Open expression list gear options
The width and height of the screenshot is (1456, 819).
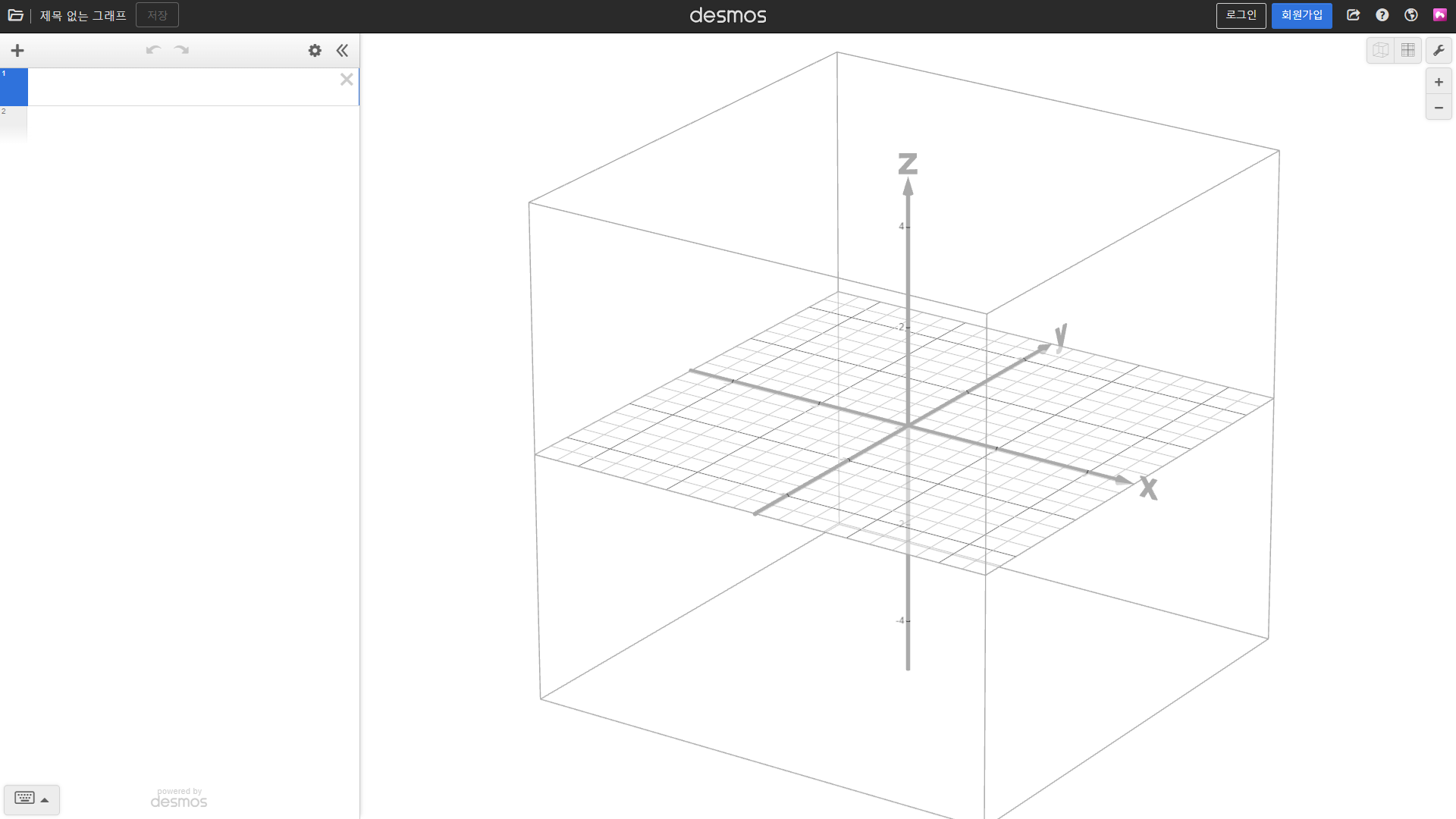315,51
